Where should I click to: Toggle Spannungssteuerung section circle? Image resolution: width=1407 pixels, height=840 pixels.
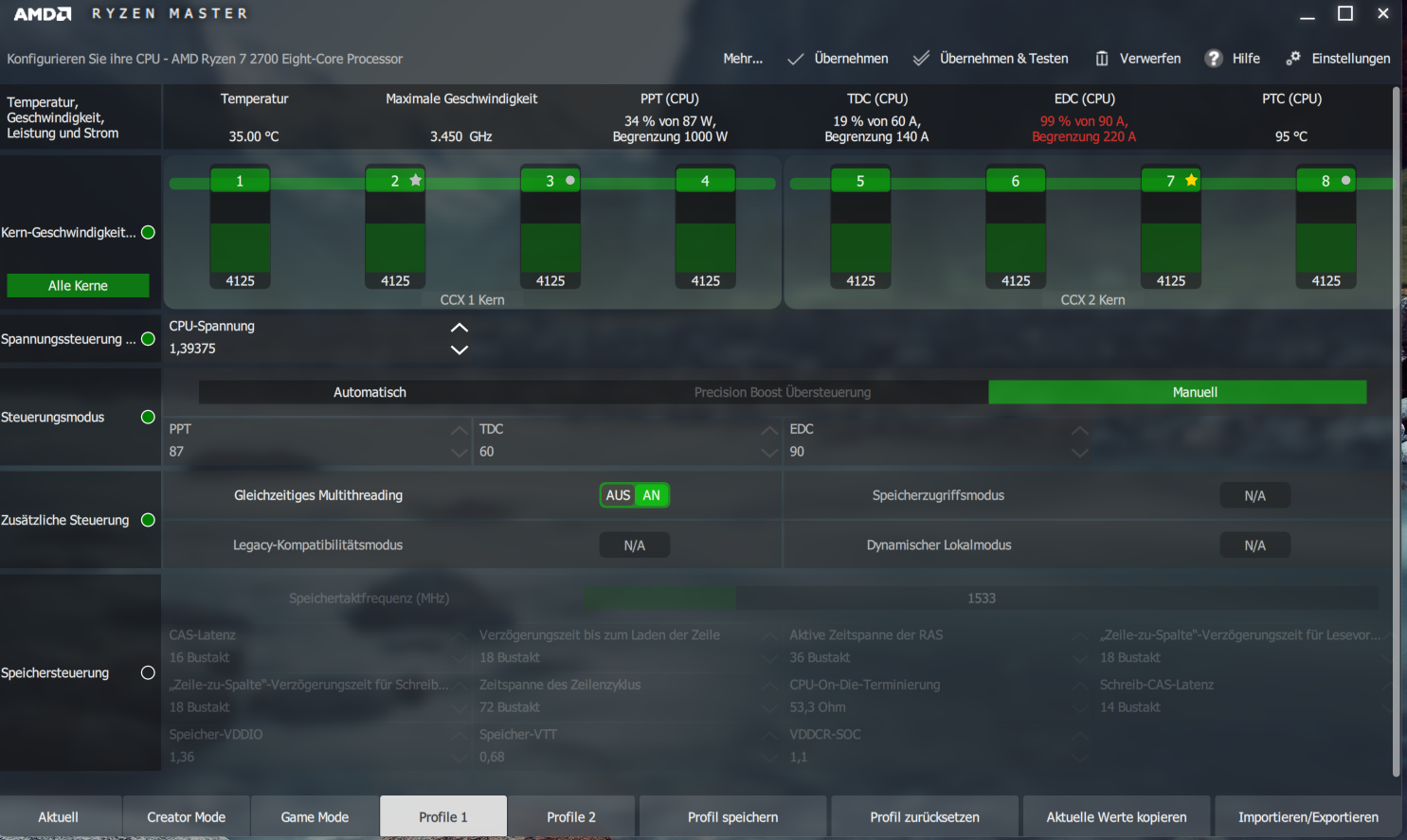tap(148, 339)
